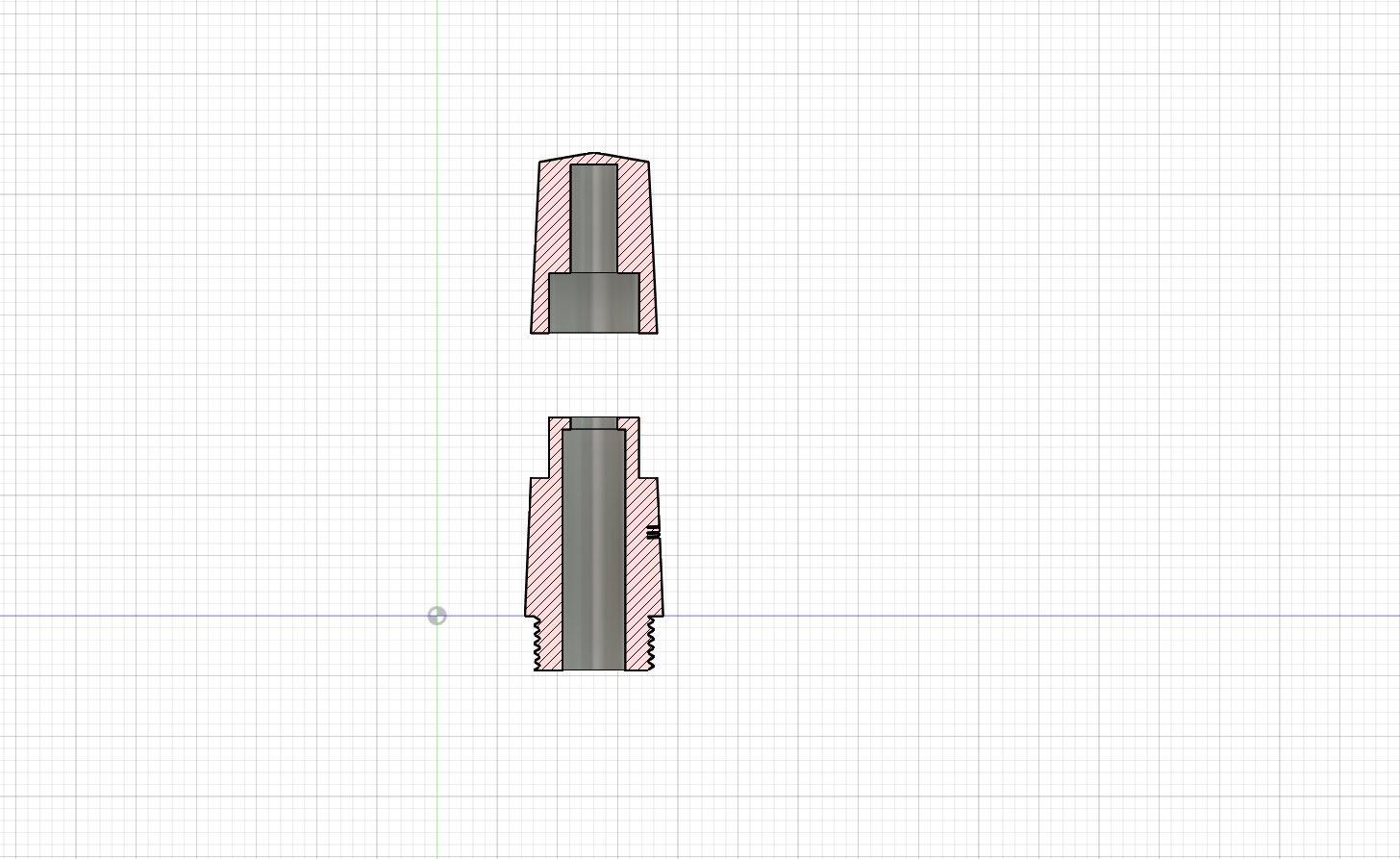The height and width of the screenshot is (859, 1400).
Task: Click the peaked hatched cap above upper bore
Action: (594, 159)
